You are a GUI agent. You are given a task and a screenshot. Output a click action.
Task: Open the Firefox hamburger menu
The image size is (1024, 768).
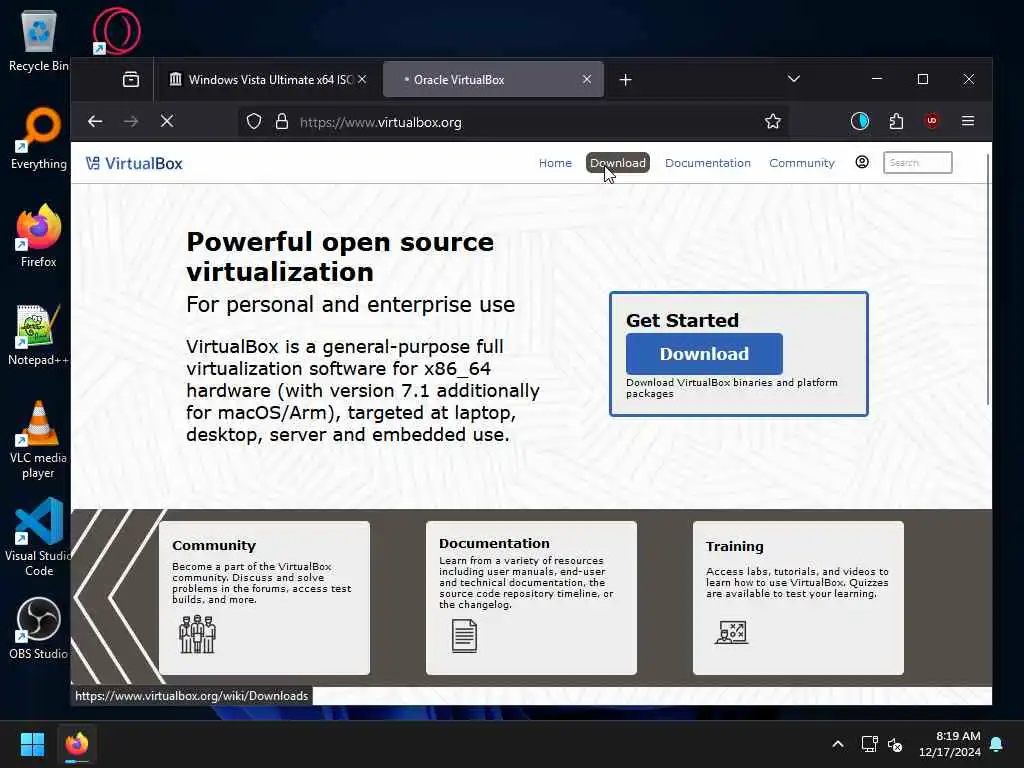(x=968, y=121)
